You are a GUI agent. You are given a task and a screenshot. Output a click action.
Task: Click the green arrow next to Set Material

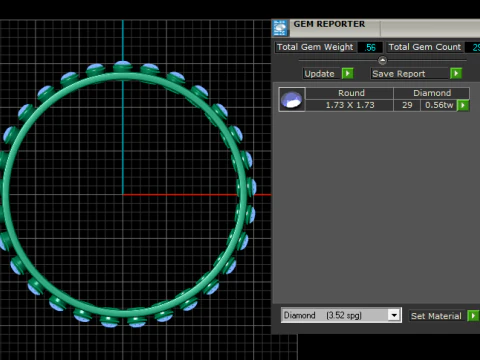(473, 316)
